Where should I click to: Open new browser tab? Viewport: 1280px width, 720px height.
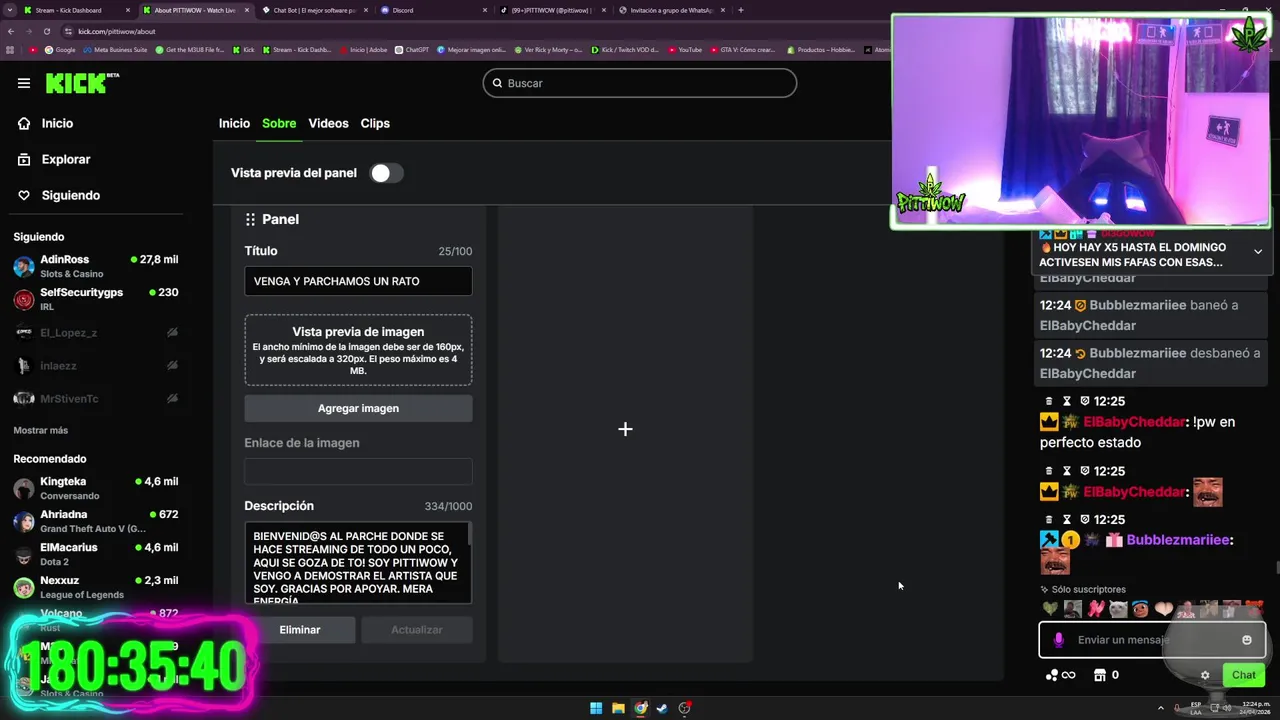pyautogui.click(x=740, y=10)
